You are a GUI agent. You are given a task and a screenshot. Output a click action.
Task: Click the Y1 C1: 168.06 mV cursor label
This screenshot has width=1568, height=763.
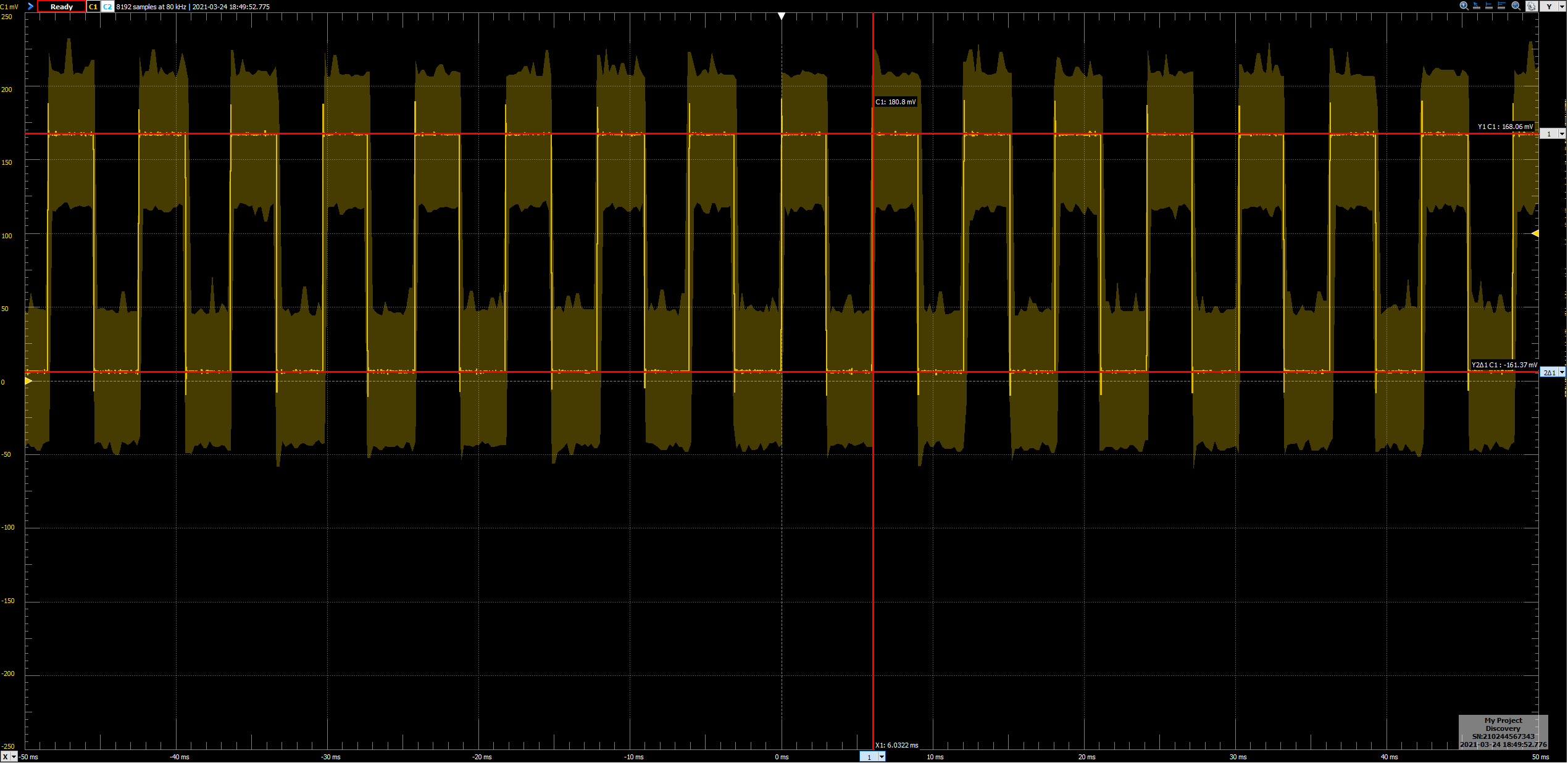(x=1505, y=127)
